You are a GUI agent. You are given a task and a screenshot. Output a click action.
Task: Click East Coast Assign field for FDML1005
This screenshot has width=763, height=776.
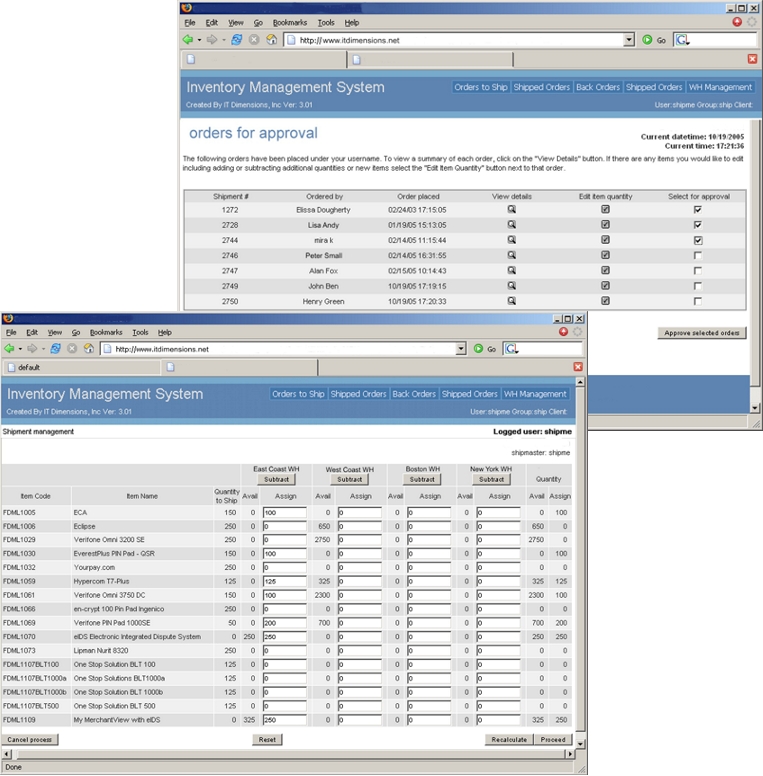283,513
